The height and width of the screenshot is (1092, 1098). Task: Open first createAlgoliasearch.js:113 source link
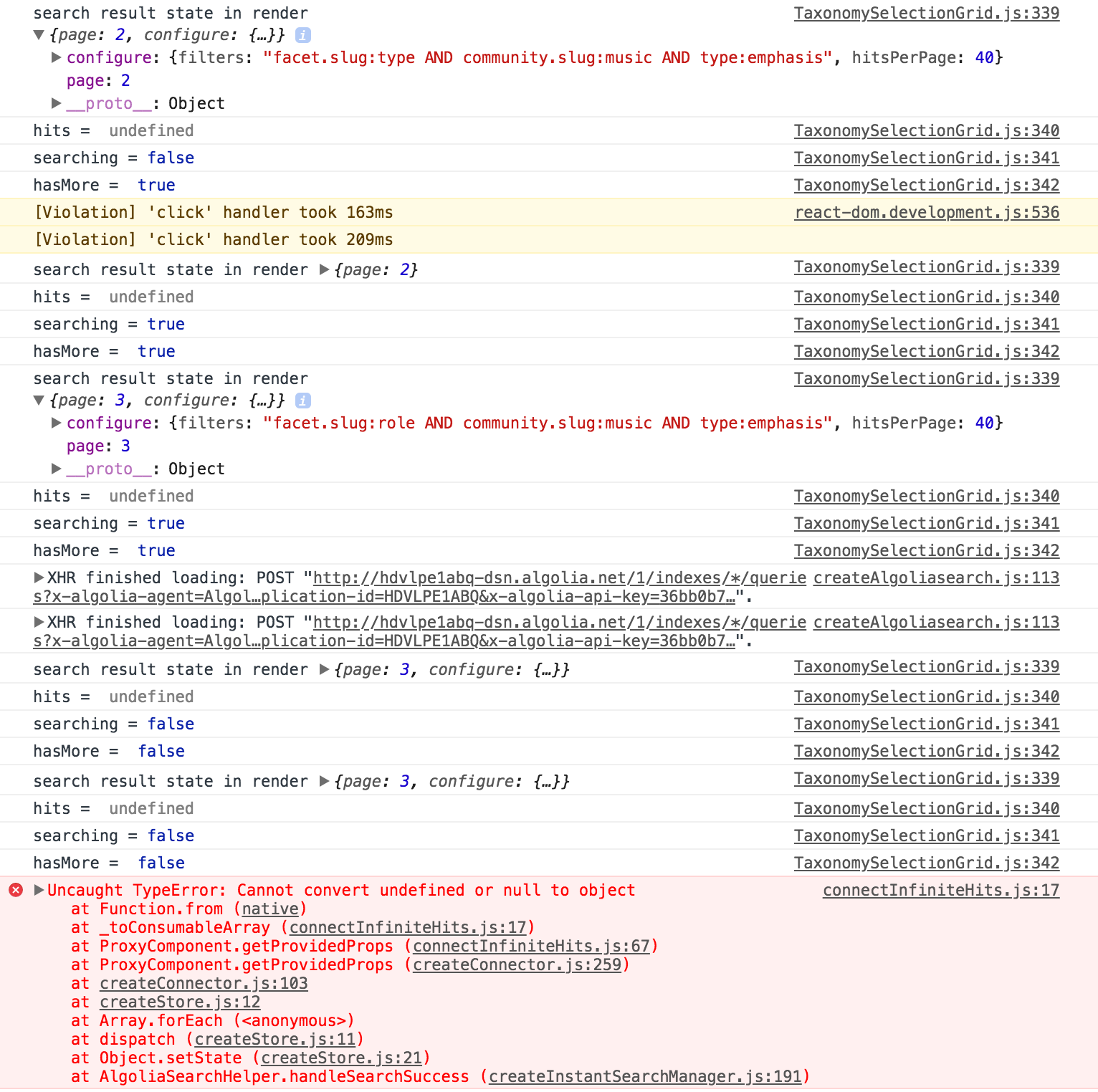[x=936, y=578]
